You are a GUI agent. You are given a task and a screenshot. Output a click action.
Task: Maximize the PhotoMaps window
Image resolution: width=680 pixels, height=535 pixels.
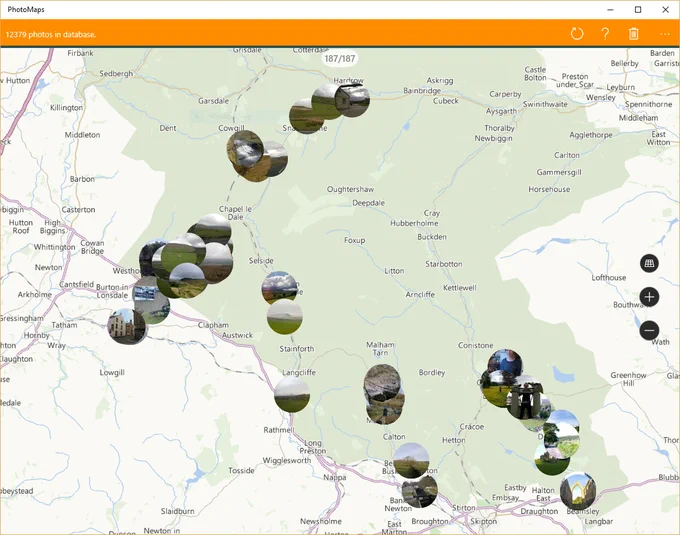(638, 10)
